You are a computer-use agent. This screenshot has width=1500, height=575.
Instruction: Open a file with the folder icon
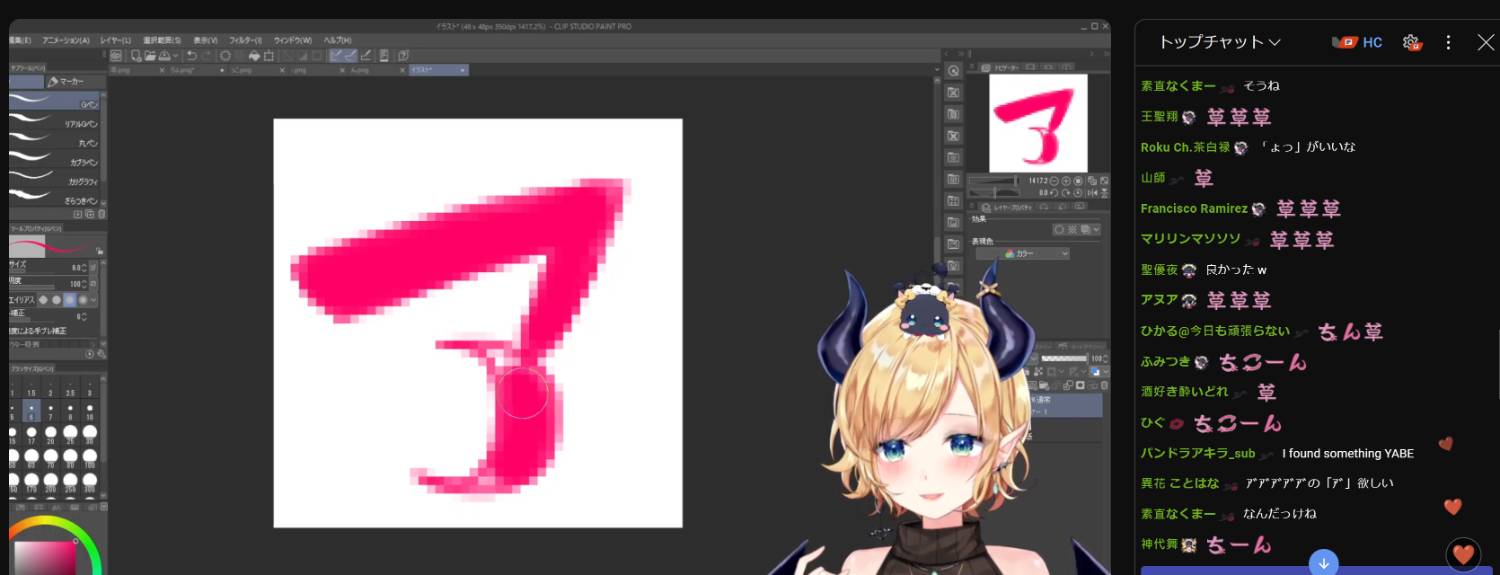(150, 56)
